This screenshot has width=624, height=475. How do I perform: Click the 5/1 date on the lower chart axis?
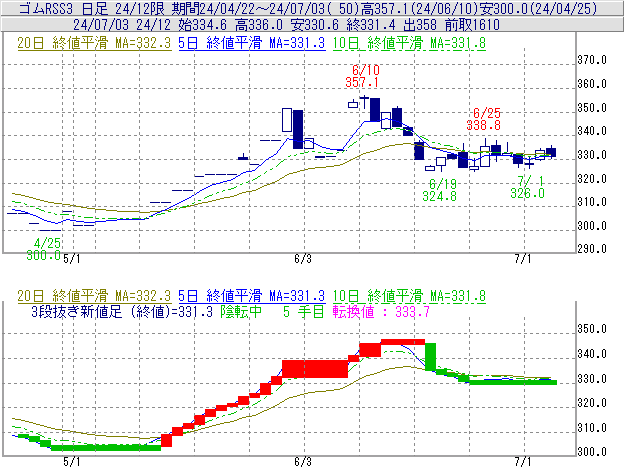[72, 462]
